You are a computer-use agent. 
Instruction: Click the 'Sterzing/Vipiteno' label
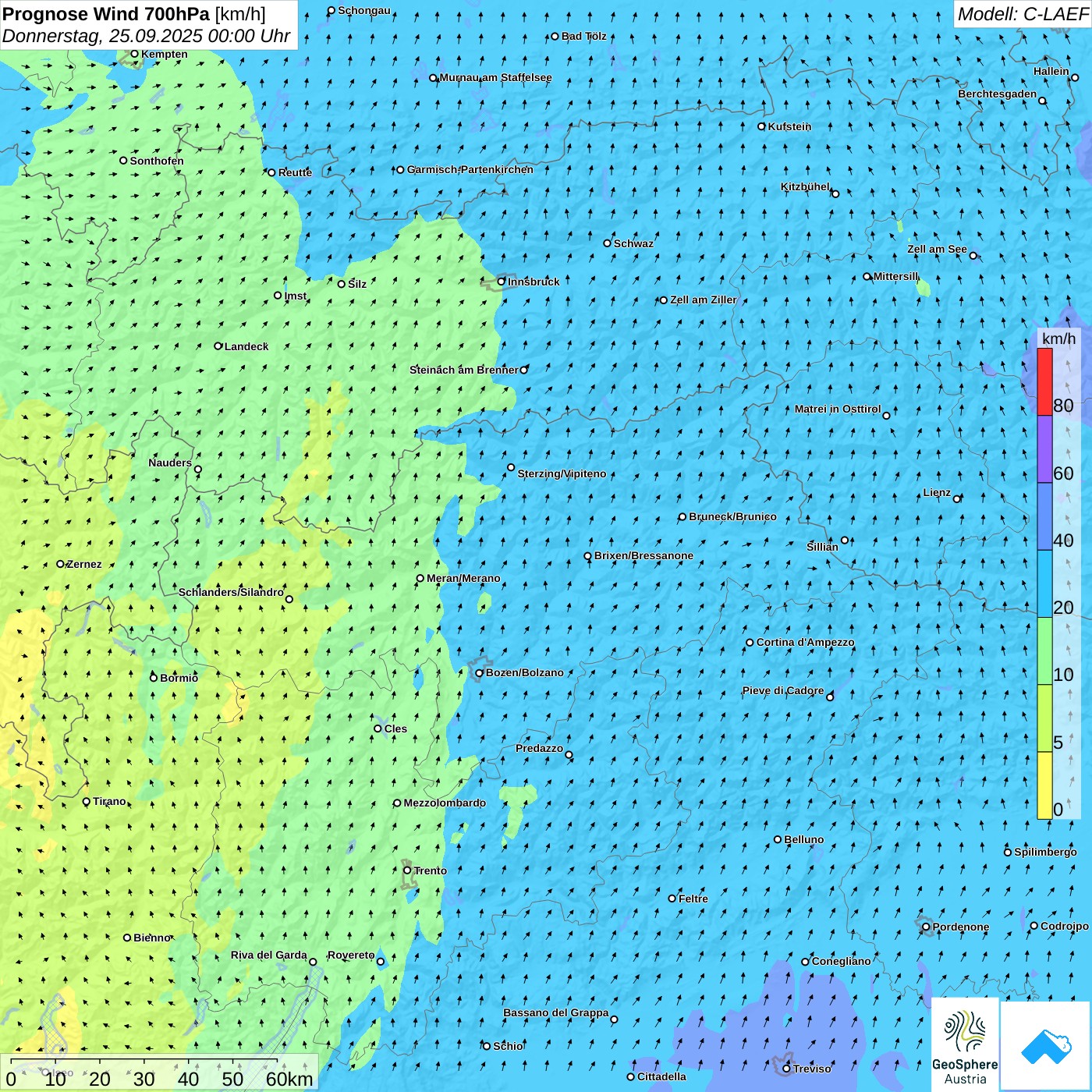pyautogui.click(x=562, y=473)
